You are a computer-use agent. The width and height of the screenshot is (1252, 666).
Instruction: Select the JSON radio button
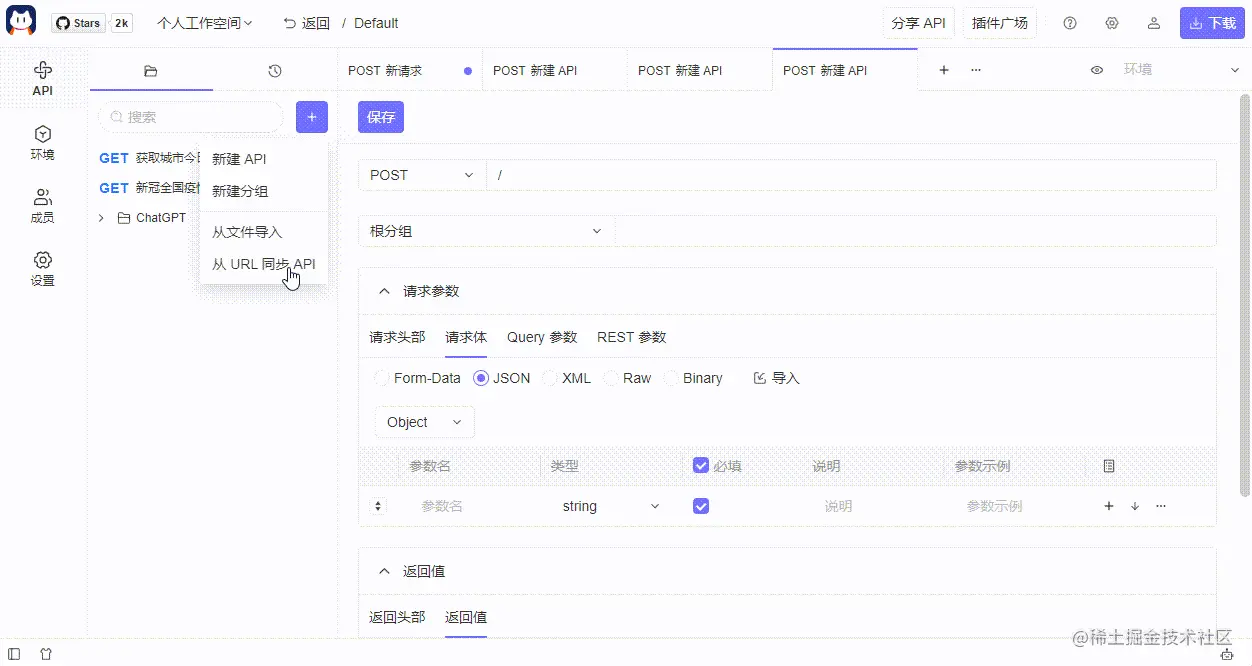click(481, 378)
